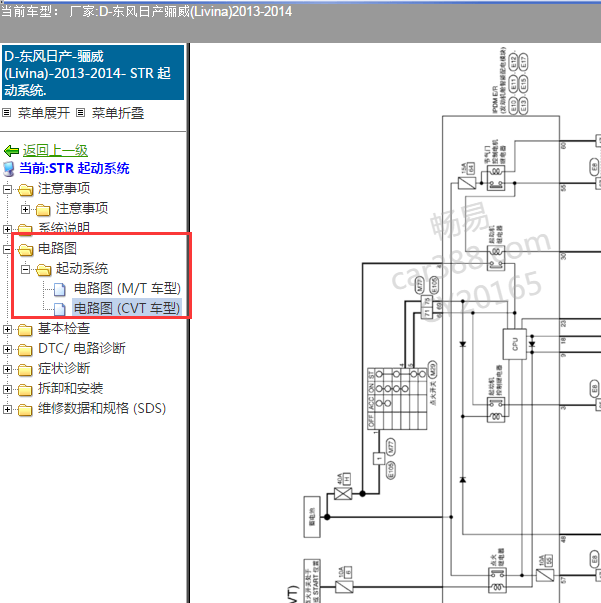The image size is (601, 603).
Task: Click the 返回上一级 link
Action: tap(55, 150)
